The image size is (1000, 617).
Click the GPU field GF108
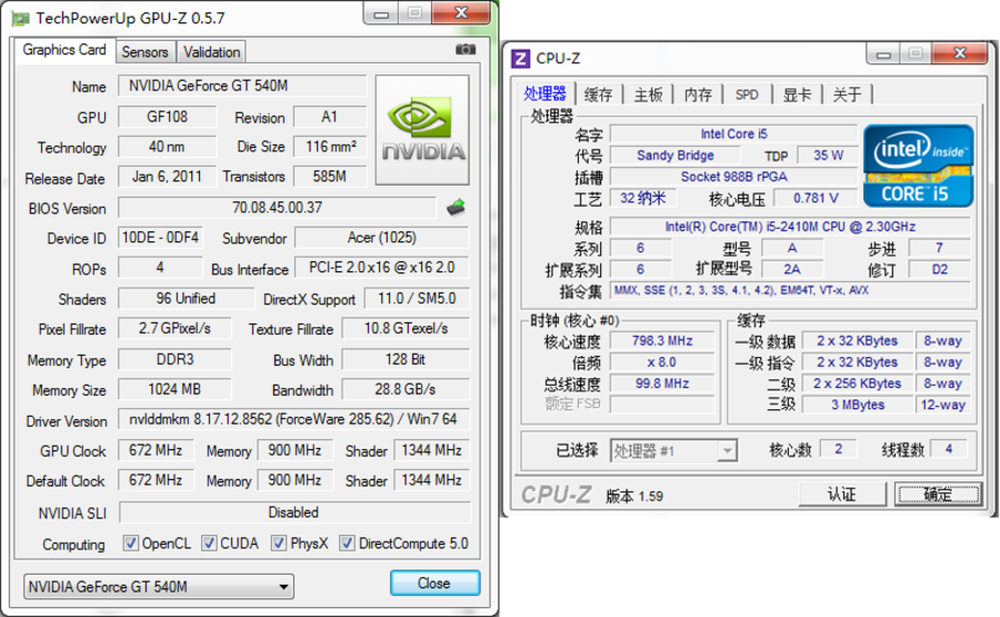[x=167, y=117]
